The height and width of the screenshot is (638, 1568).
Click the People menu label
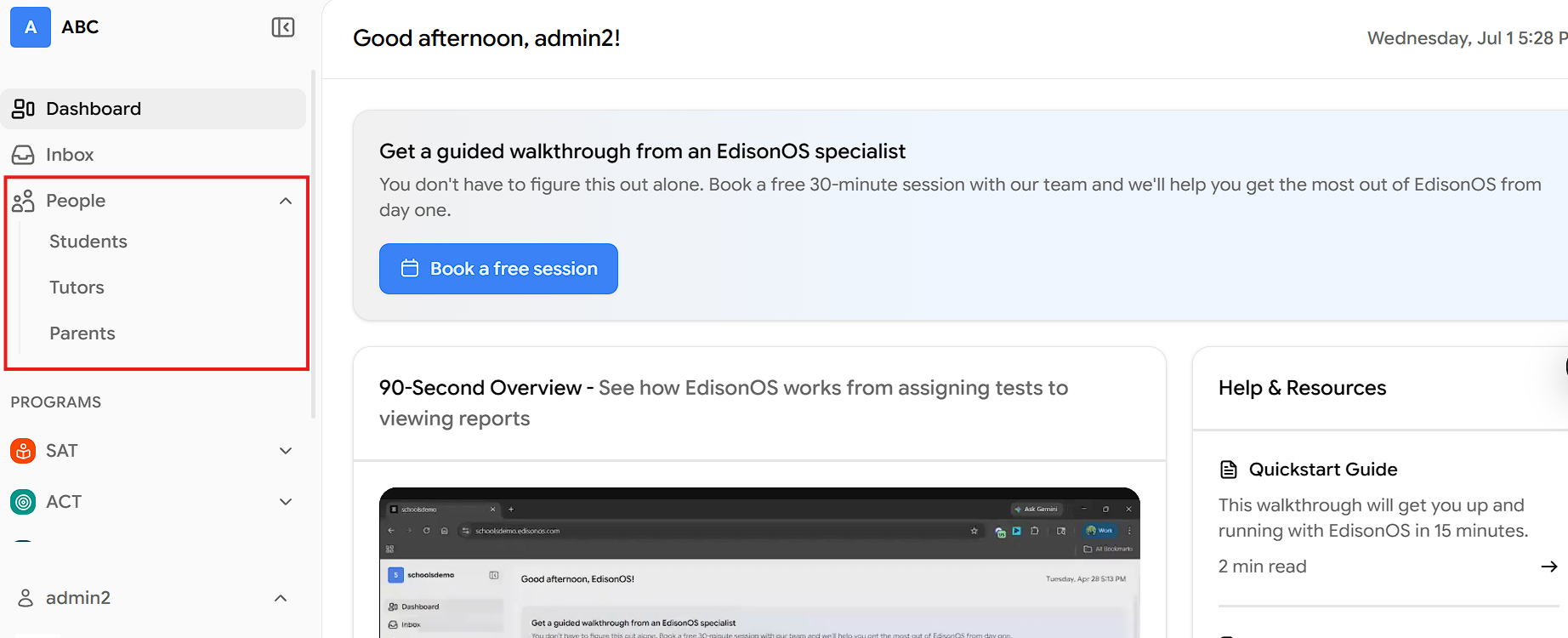click(76, 201)
